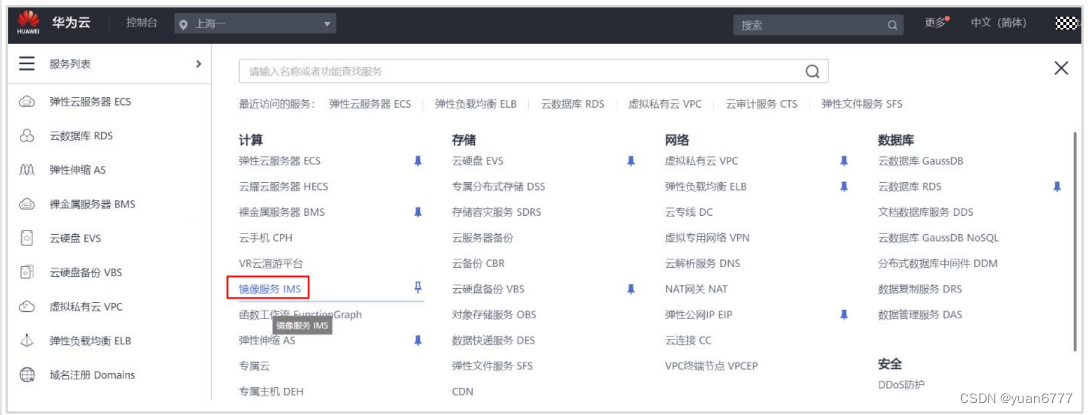Open 云手机 CPH service
The height and width of the screenshot is (415, 1088).
tap(266, 237)
